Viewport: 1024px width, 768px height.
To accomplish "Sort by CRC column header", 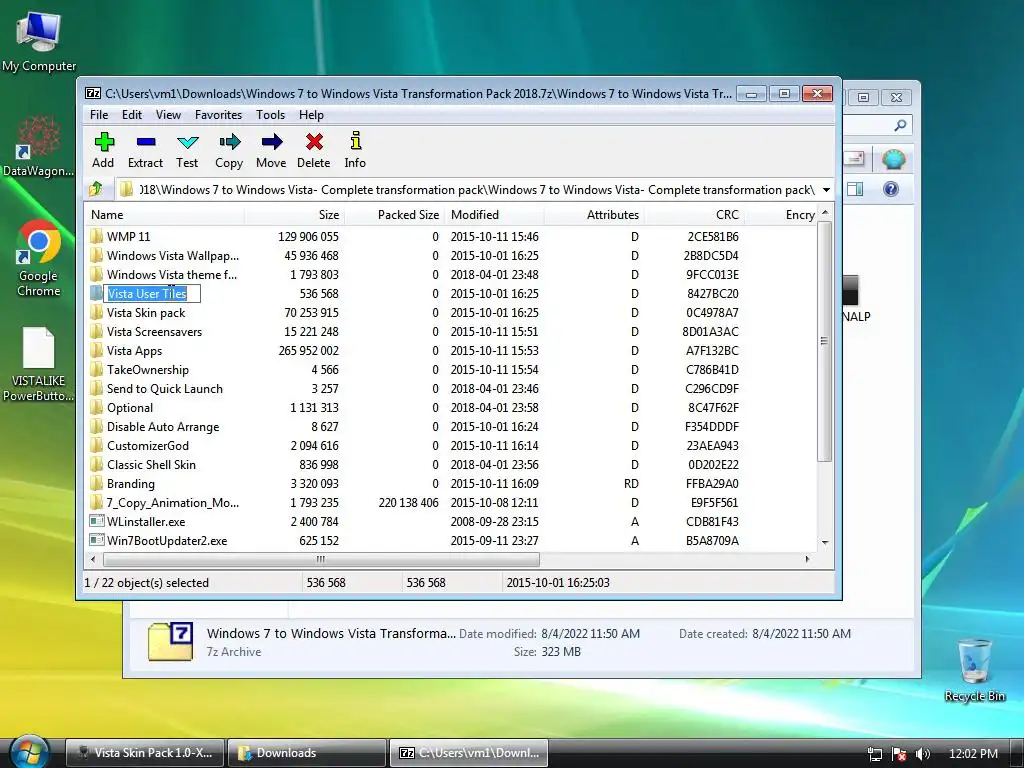I will tap(694, 215).
